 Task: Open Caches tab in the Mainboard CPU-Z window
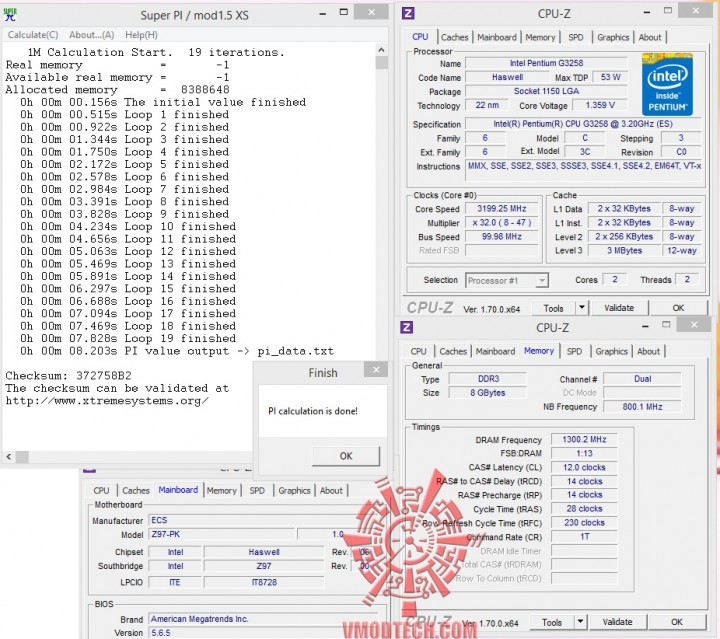135,490
